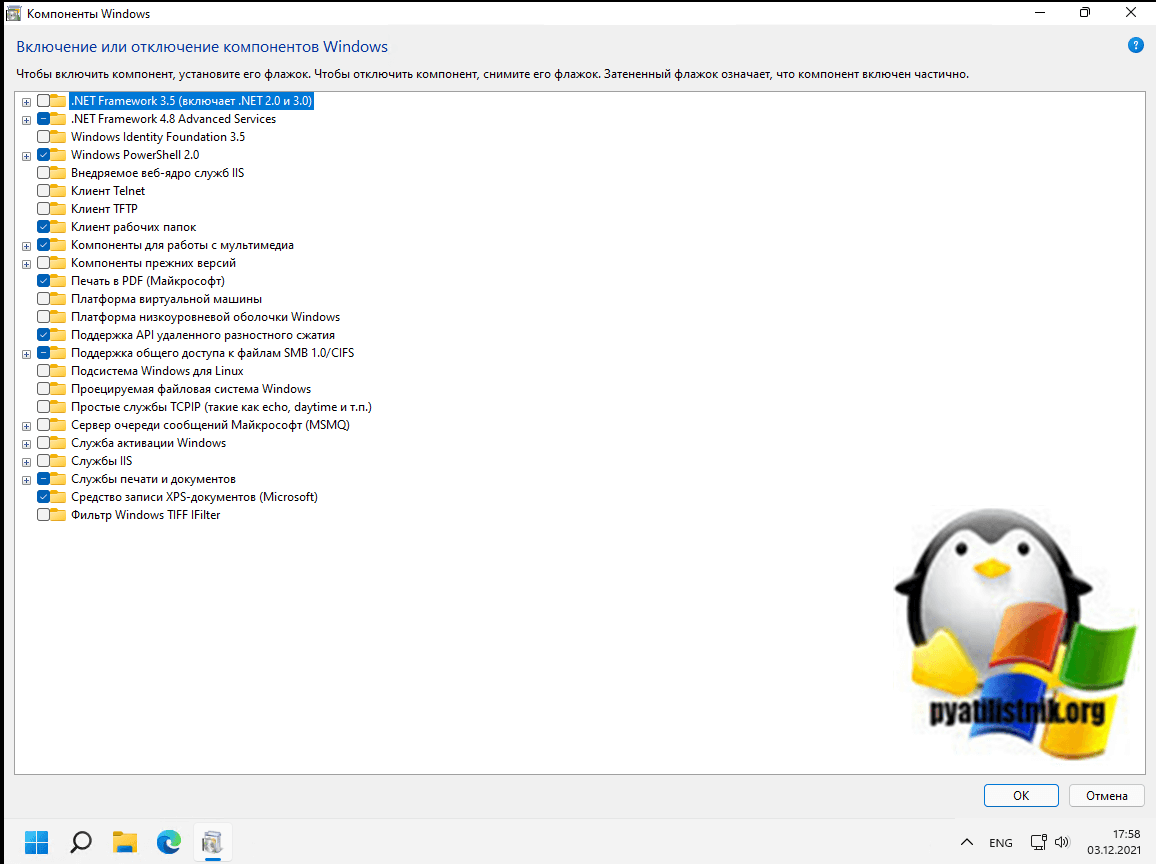This screenshot has width=1156, height=864.
Task: Click the Windows Components title bar icon
Action: pos(12,13)
